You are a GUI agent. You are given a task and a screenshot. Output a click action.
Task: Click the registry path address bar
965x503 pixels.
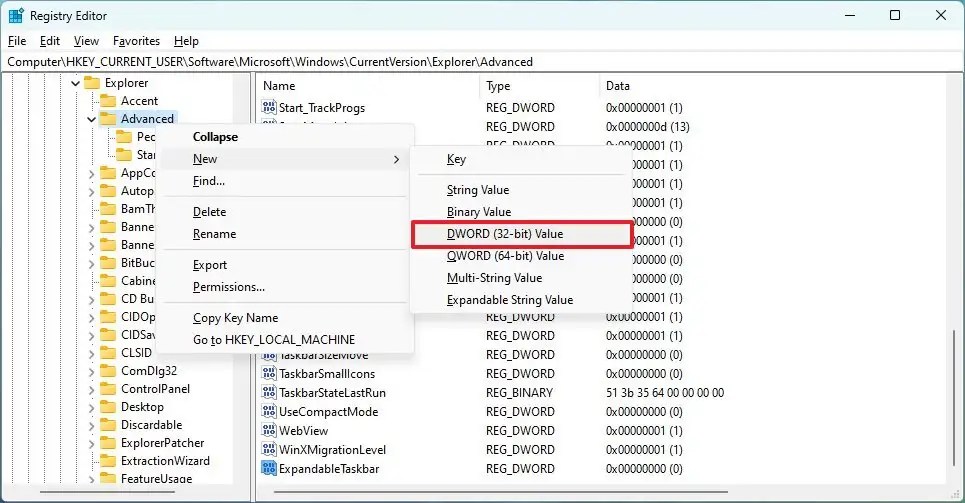[x=482, y=62]
